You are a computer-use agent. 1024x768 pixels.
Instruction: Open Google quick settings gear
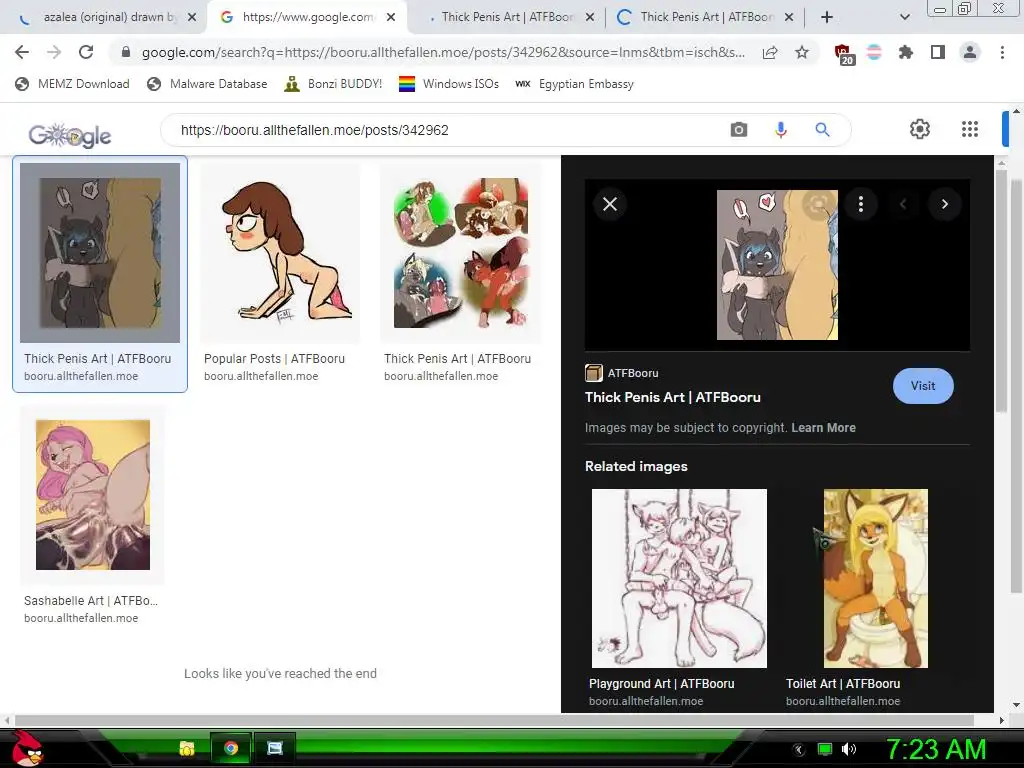920,129
